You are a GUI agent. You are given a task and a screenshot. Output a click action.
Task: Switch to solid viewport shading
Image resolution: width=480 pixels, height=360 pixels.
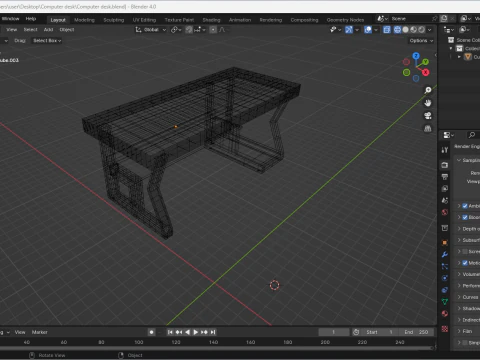[406, 30]
